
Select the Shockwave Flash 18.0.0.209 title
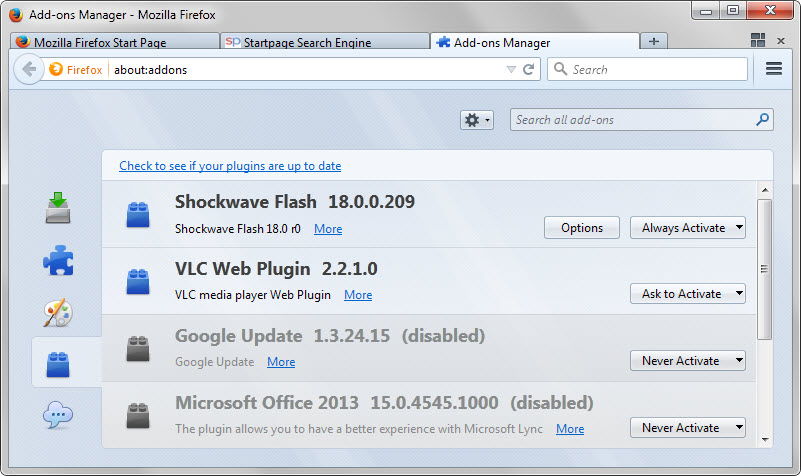[x=295, y=202]
